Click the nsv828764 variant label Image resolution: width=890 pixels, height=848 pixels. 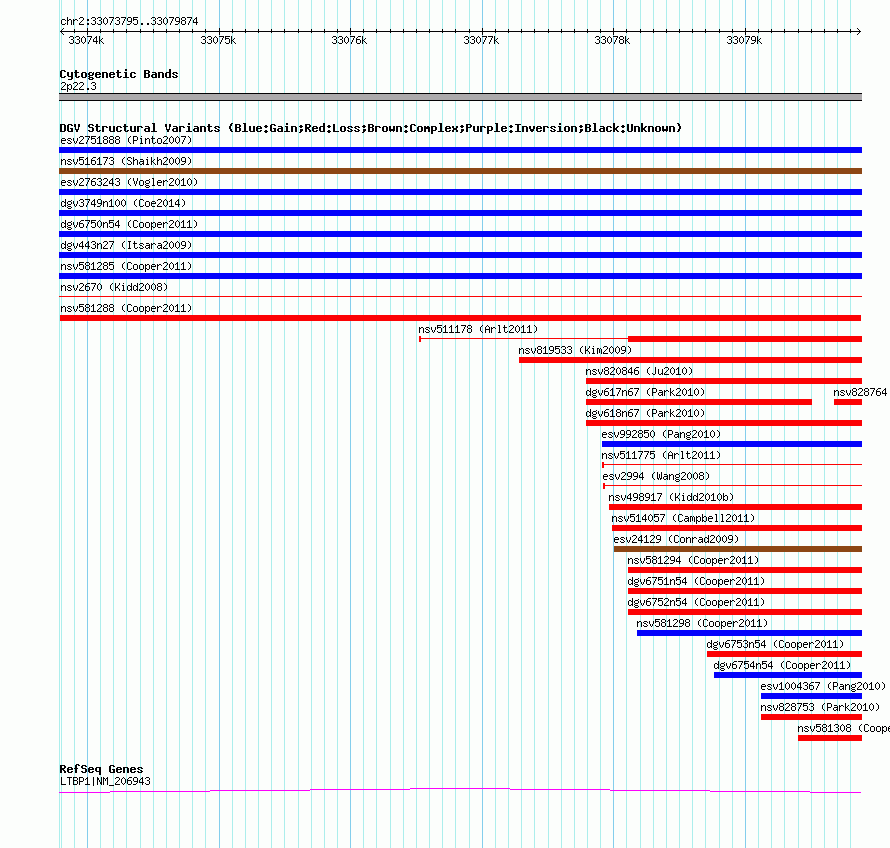[860, 392]
